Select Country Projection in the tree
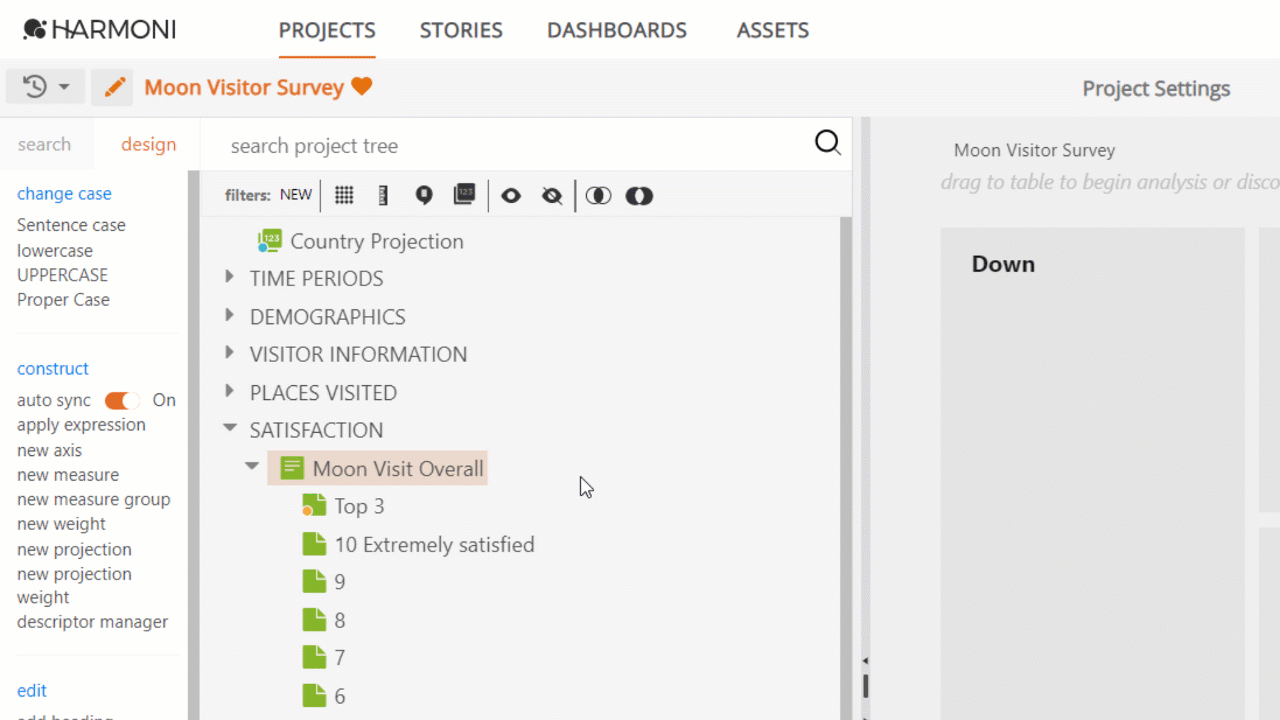The height and width of the screenshot is (720, 1280). coord(377,241)
